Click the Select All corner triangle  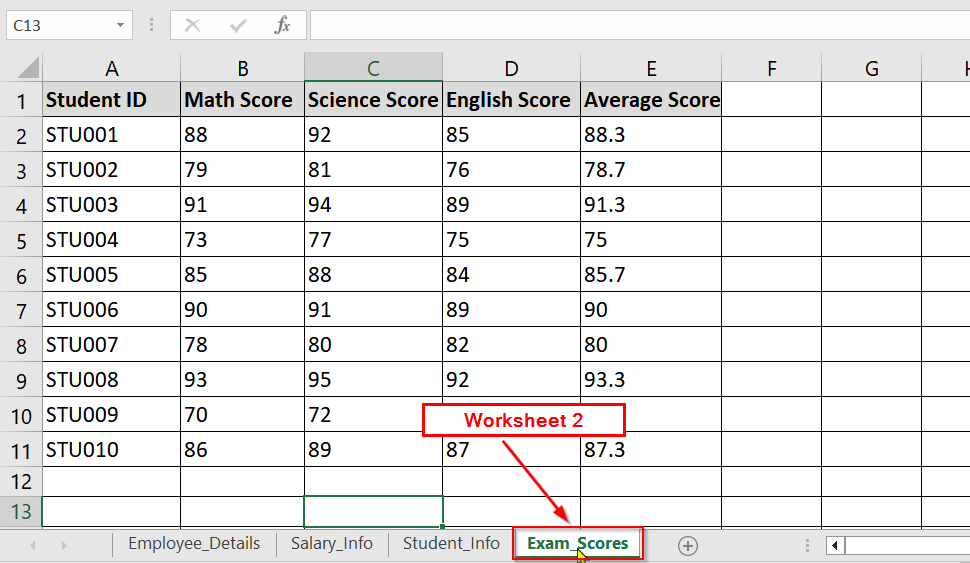tap(28, 67)
